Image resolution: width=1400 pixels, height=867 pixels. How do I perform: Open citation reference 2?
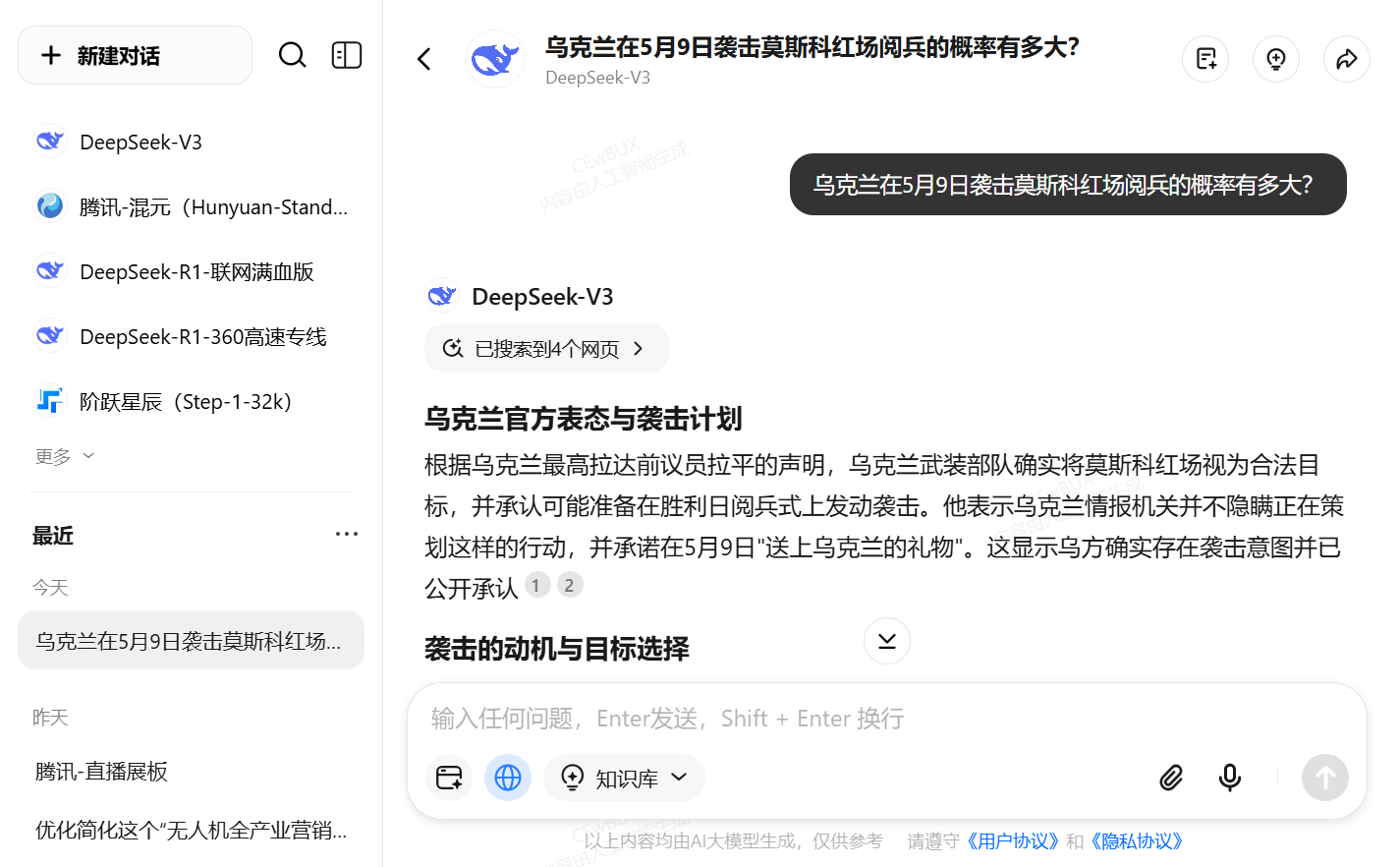point(570,585)
